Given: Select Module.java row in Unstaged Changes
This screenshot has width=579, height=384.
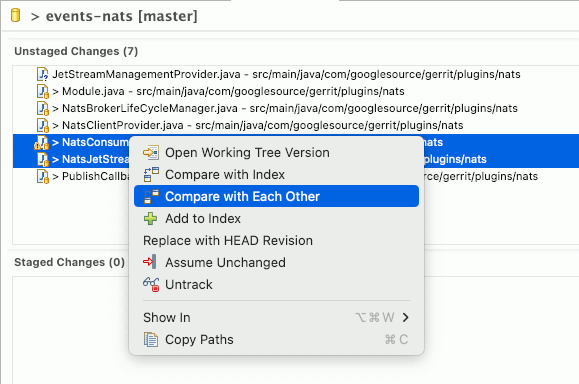Looking at the screenshot, I should coord(295,91).
